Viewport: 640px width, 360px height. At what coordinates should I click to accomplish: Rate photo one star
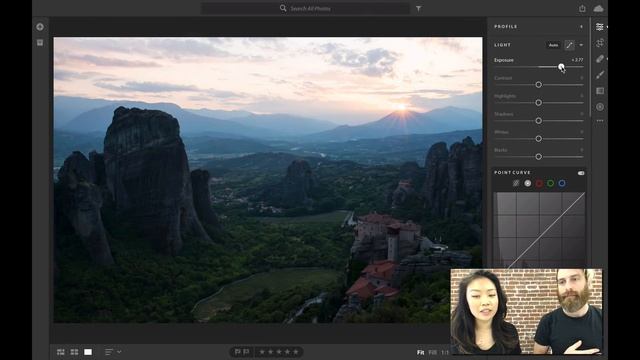click(262, 351)
